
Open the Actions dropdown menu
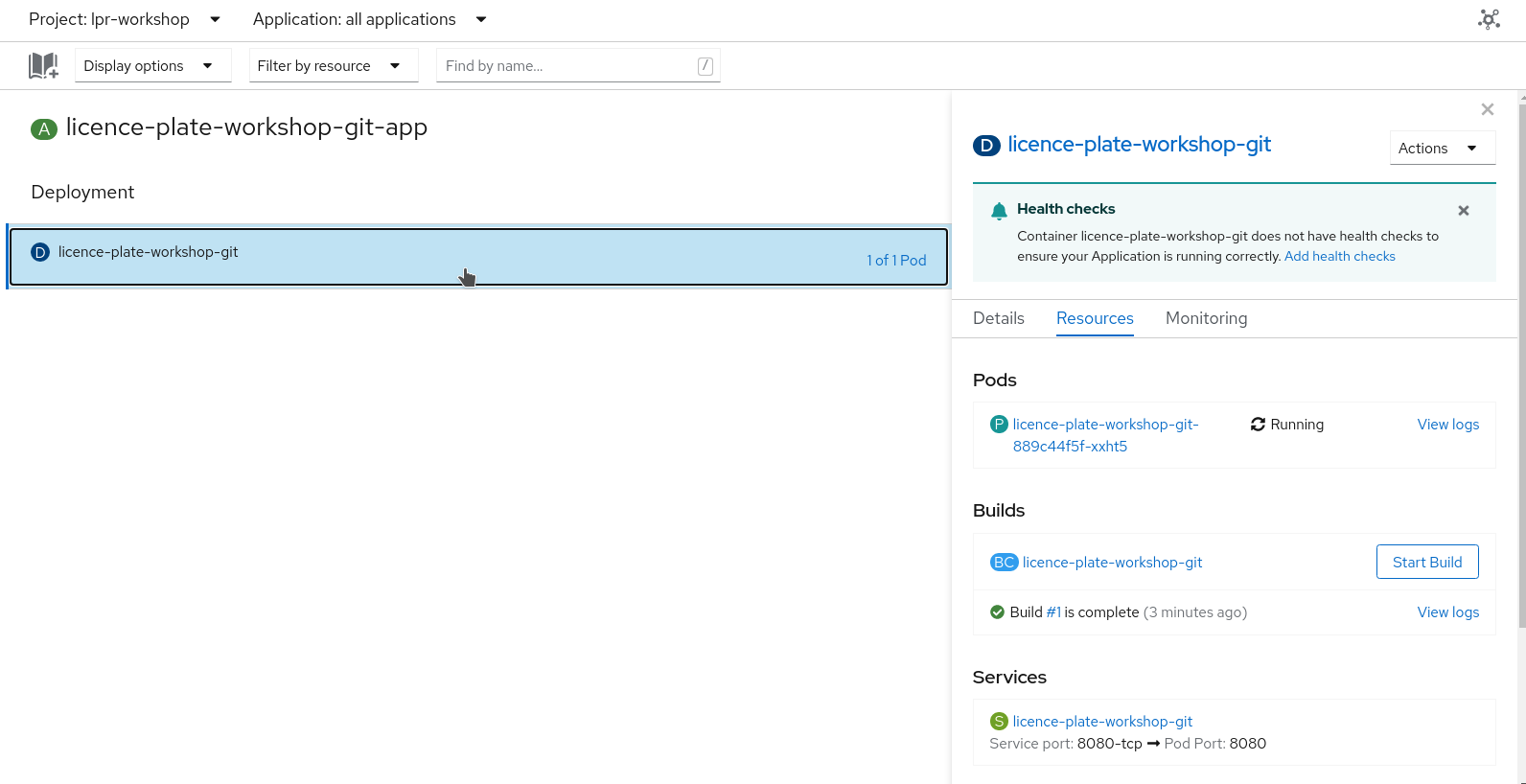[x=1443, y=148]
